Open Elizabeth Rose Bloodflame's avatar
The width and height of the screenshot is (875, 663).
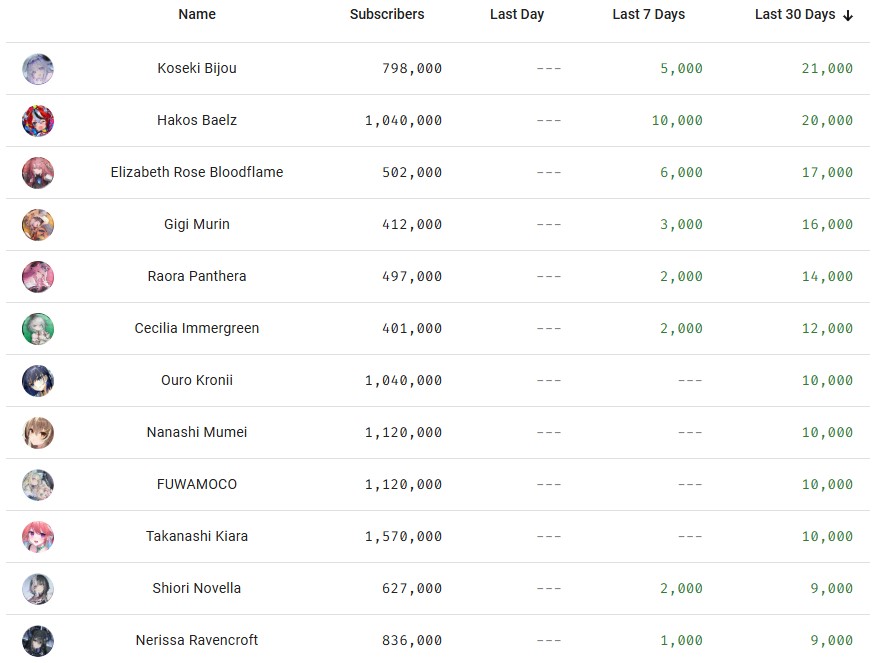pos(38,173)
